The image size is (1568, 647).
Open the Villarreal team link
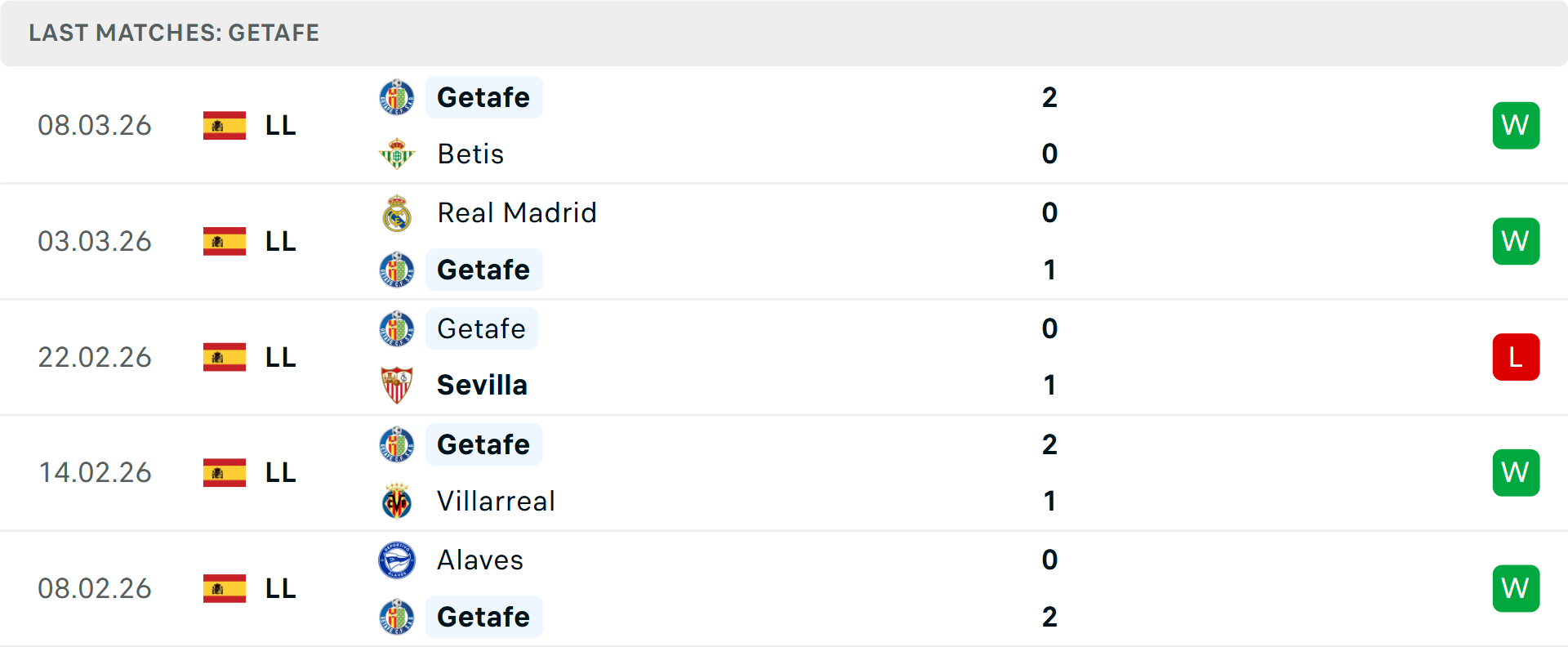[x=496, y=501]
